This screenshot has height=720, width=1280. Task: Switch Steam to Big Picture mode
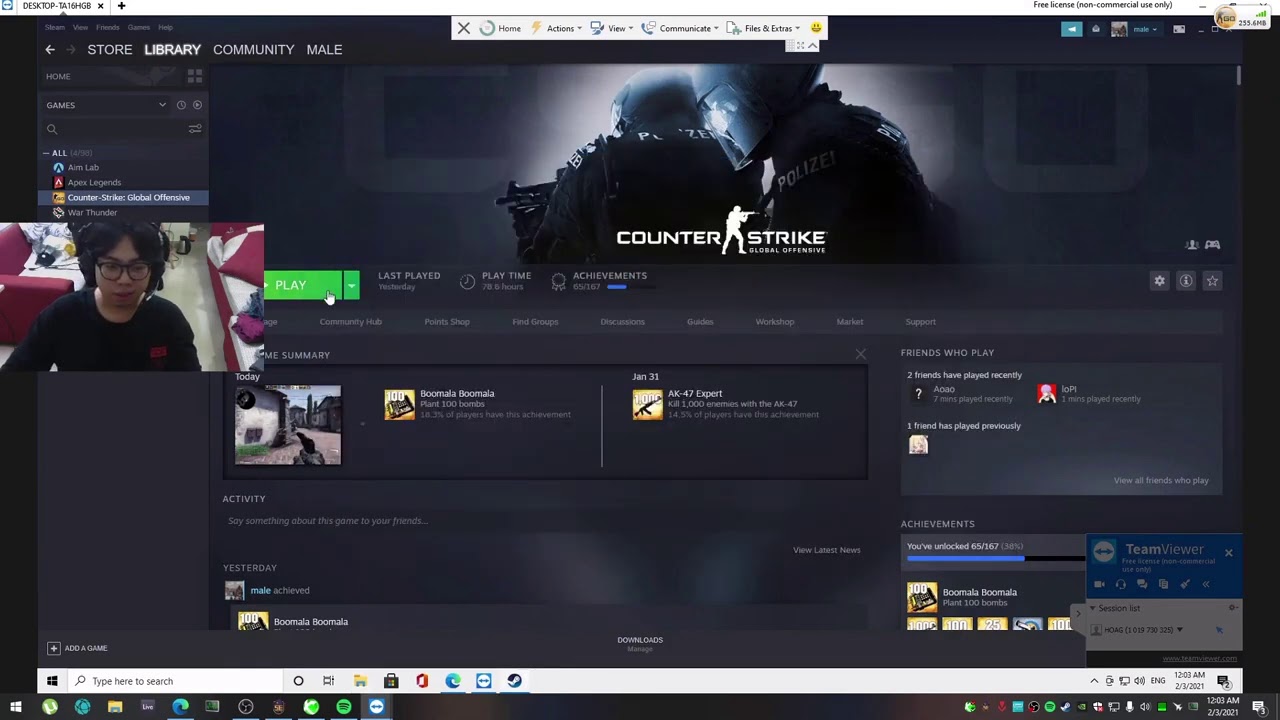click(1179, 29)
